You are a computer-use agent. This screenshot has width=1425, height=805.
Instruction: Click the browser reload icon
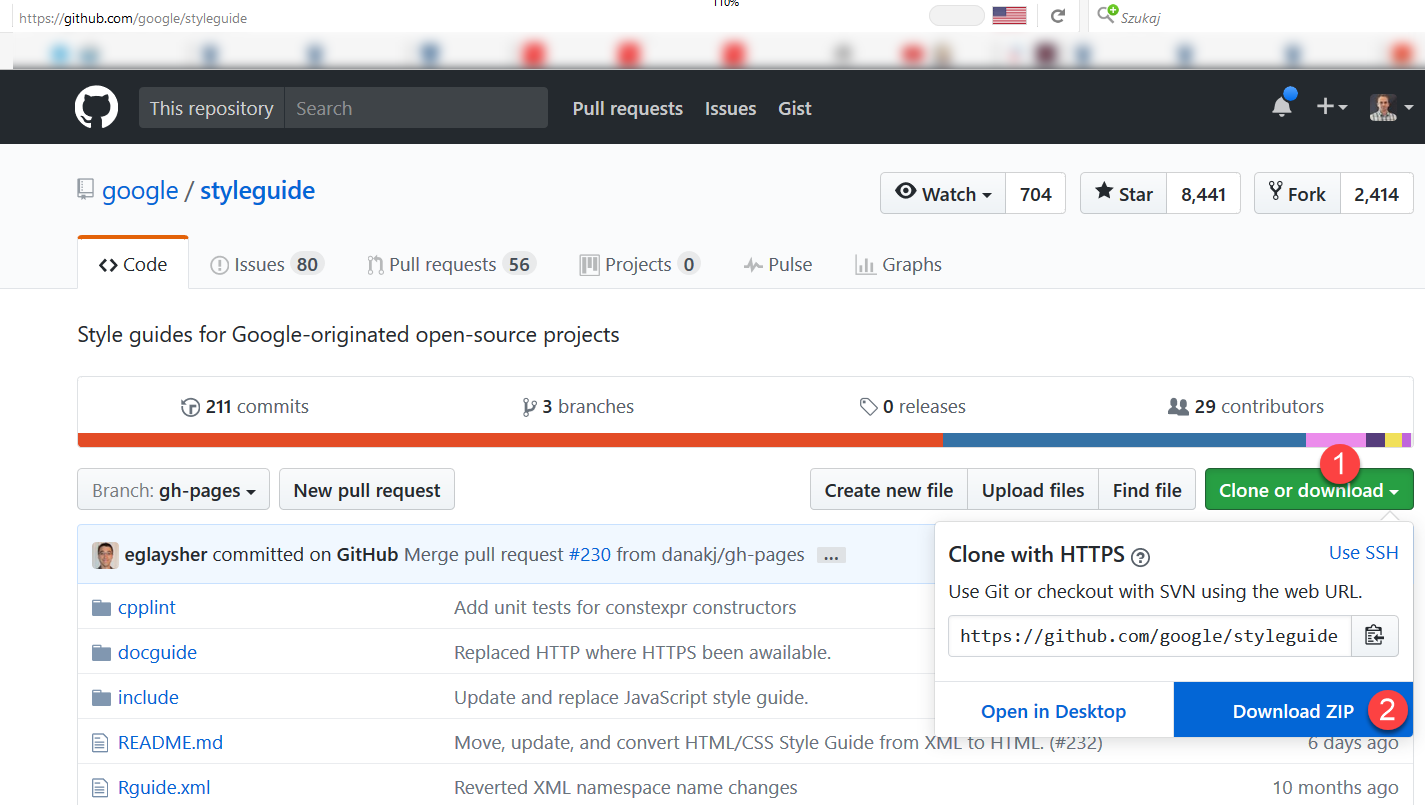click(1057, 16)
